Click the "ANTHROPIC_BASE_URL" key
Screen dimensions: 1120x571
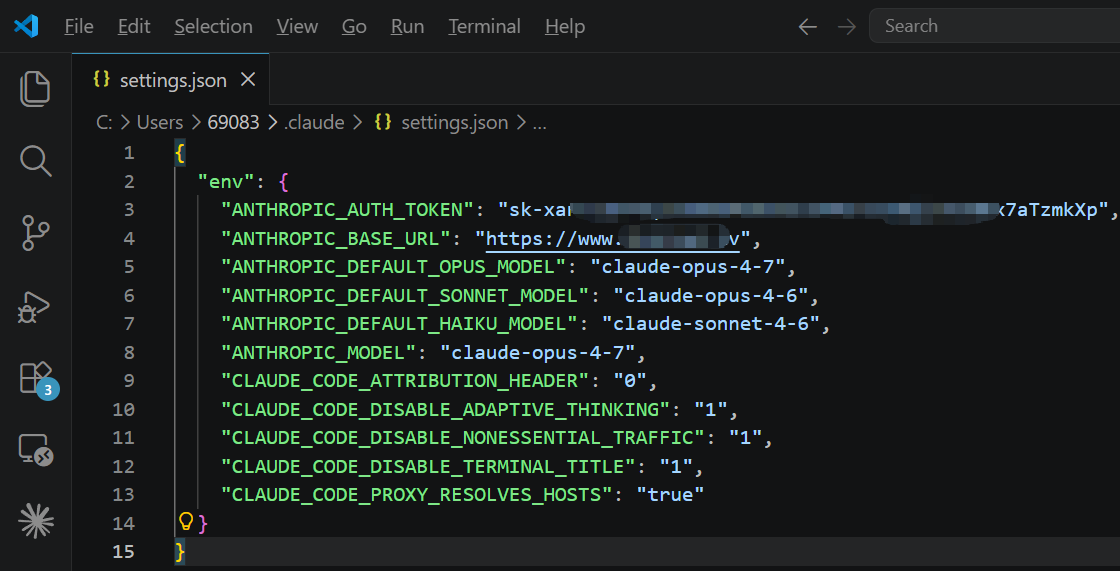336,238
